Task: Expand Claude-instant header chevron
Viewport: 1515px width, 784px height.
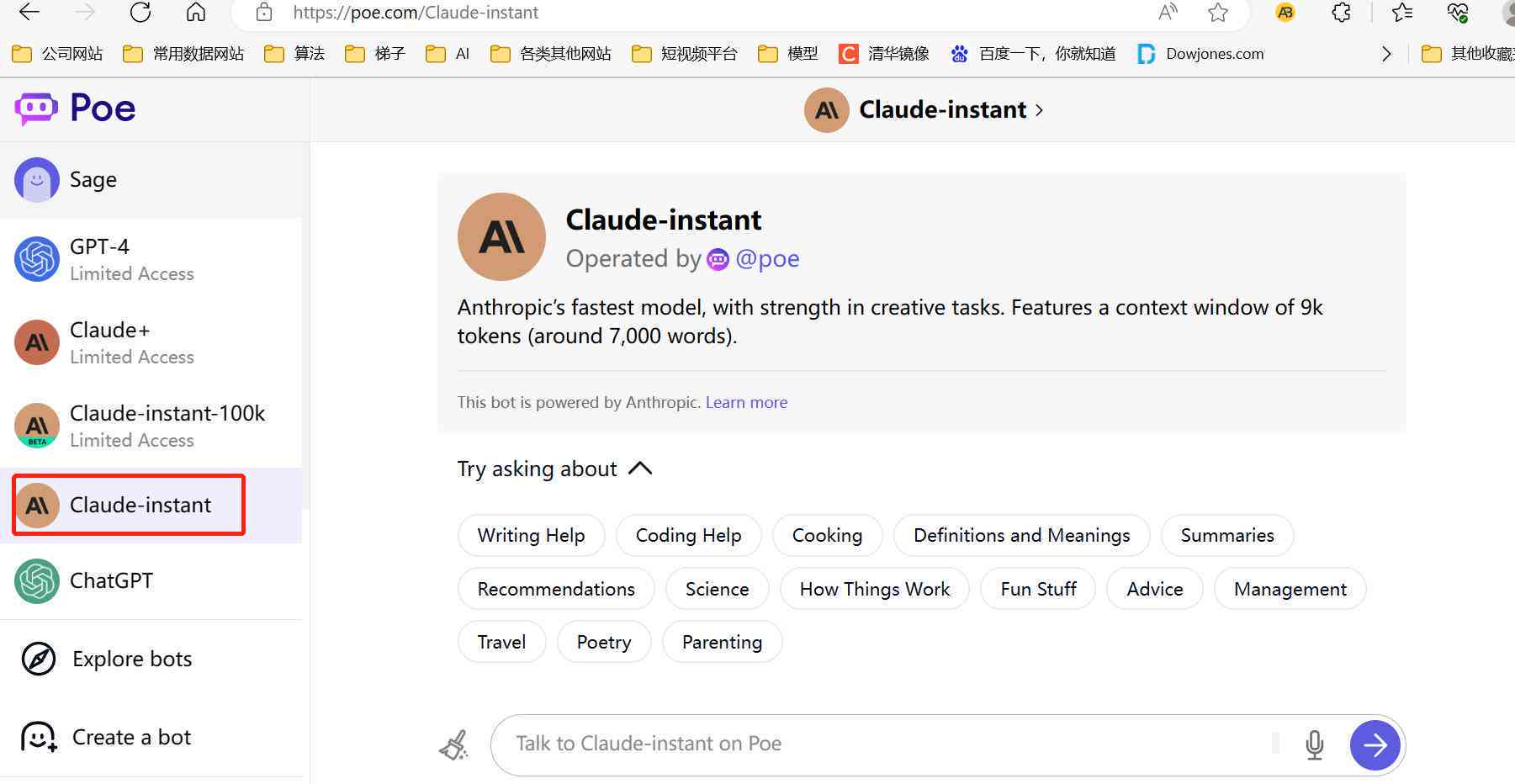Action: 1040,110
